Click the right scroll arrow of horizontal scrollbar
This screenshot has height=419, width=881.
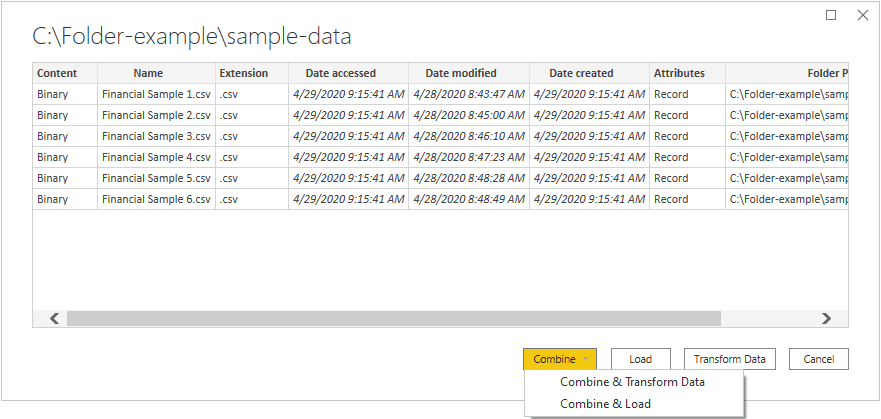pos(826,318)
